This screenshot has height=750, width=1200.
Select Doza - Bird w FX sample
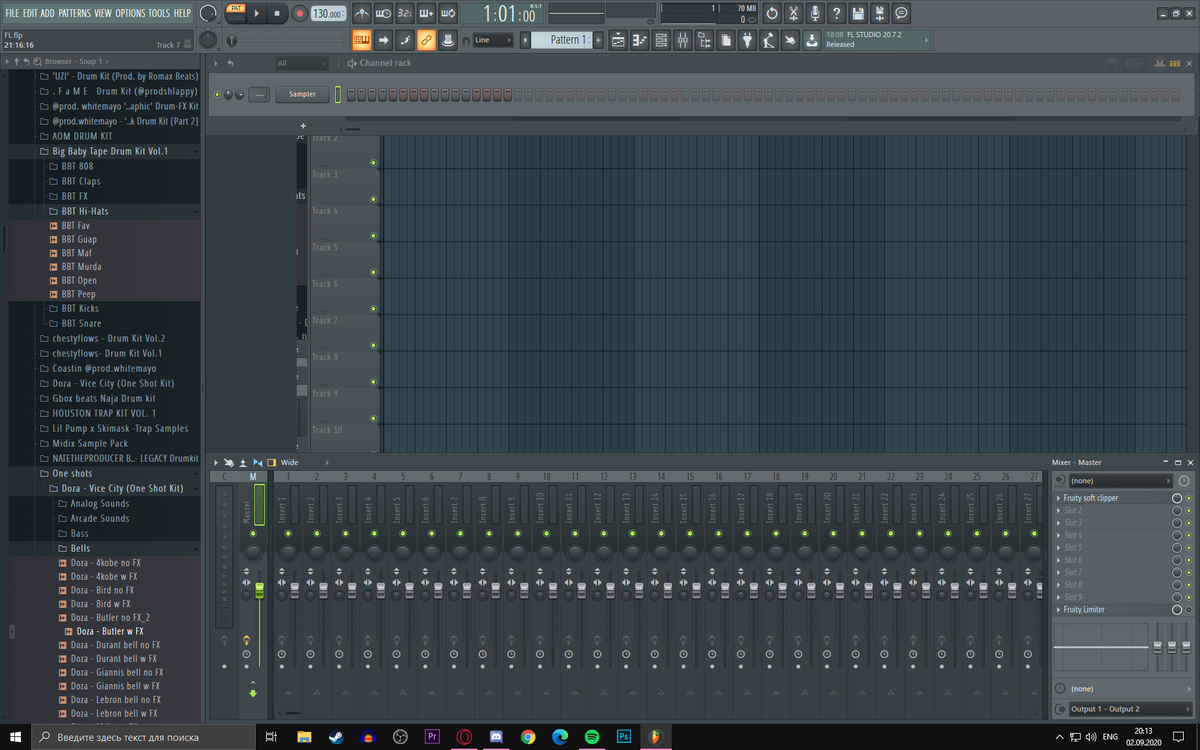tap(100, 604)
